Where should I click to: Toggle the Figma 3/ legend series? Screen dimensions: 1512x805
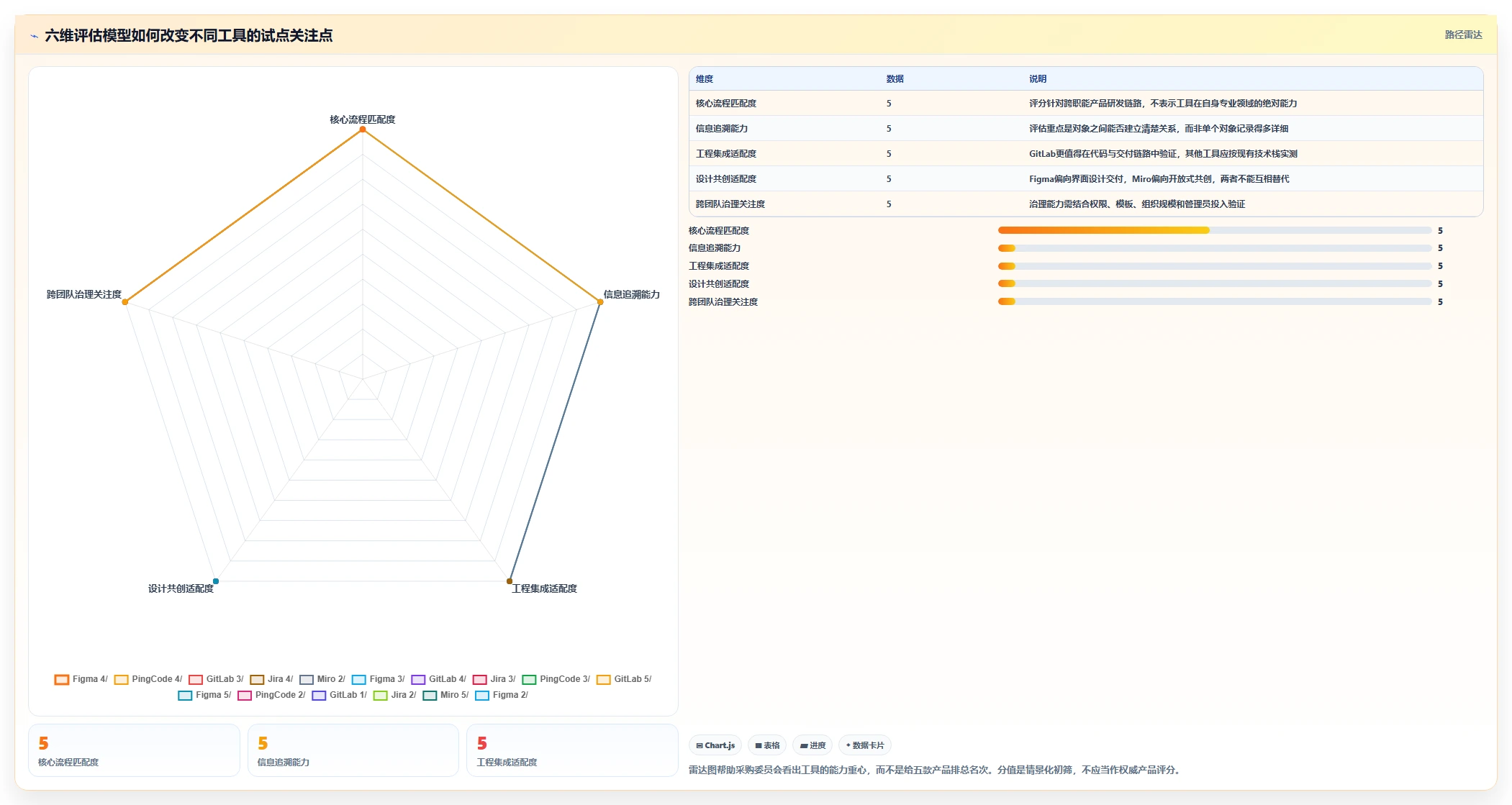[379, 679]
